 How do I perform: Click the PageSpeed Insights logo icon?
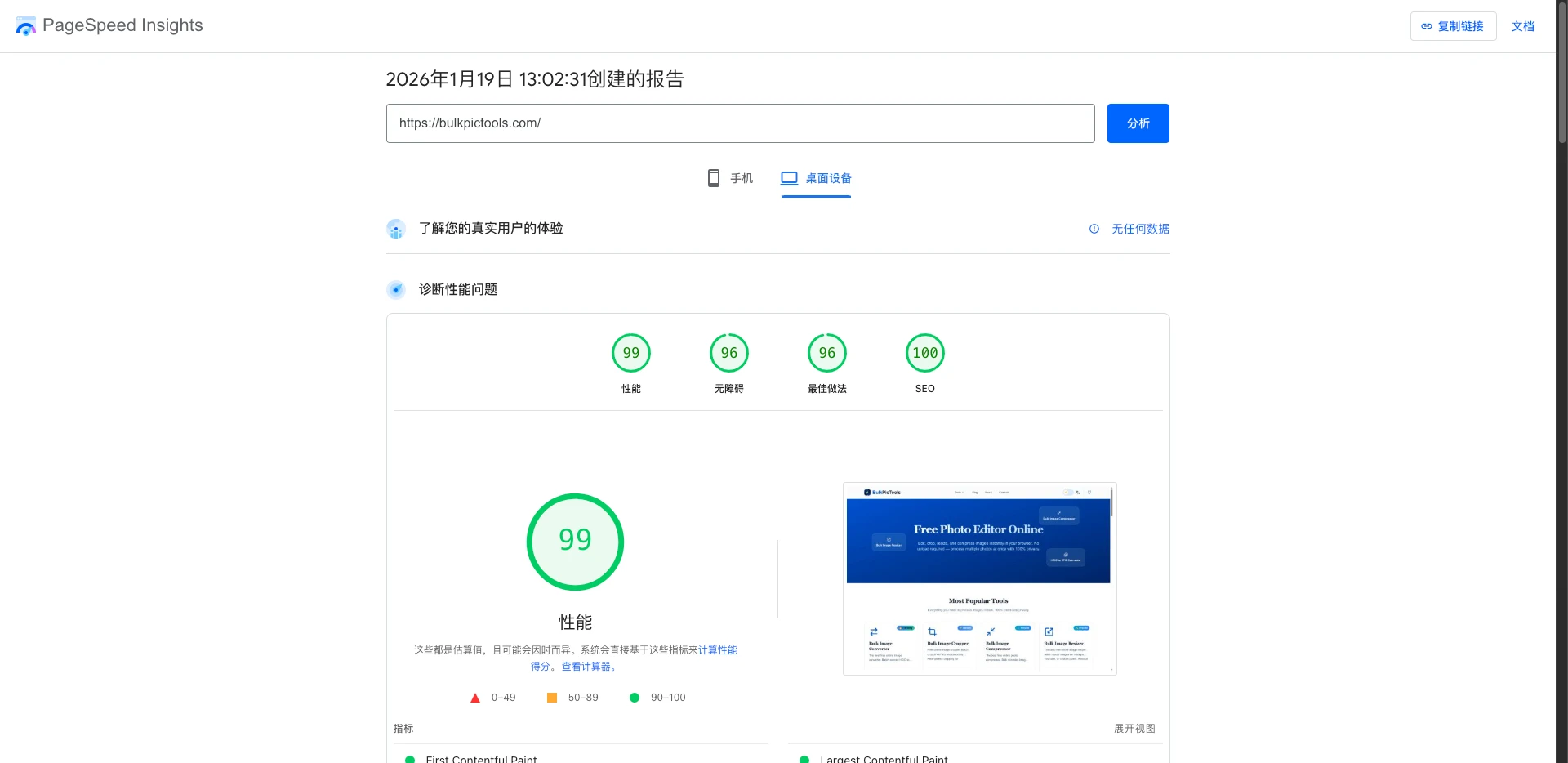coord(25,25)
